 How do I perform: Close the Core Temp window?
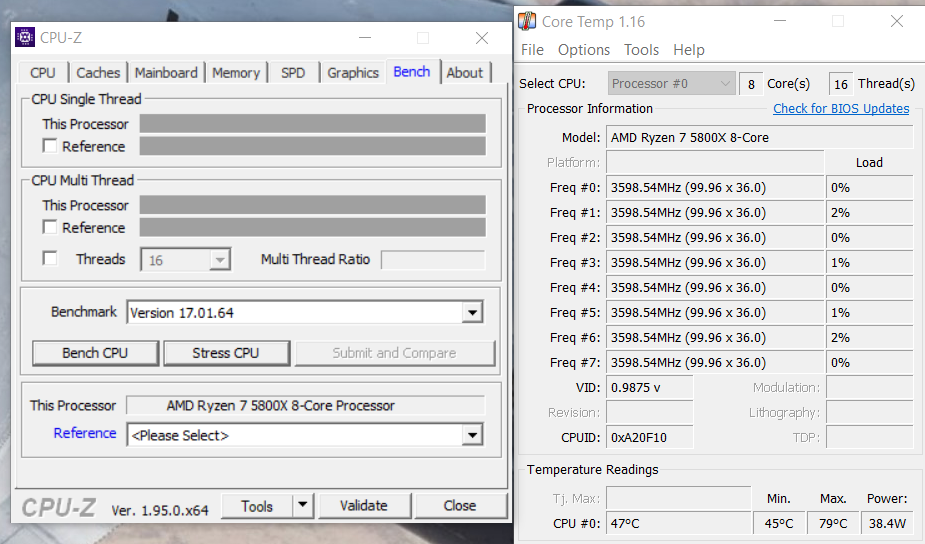[897, 21]
